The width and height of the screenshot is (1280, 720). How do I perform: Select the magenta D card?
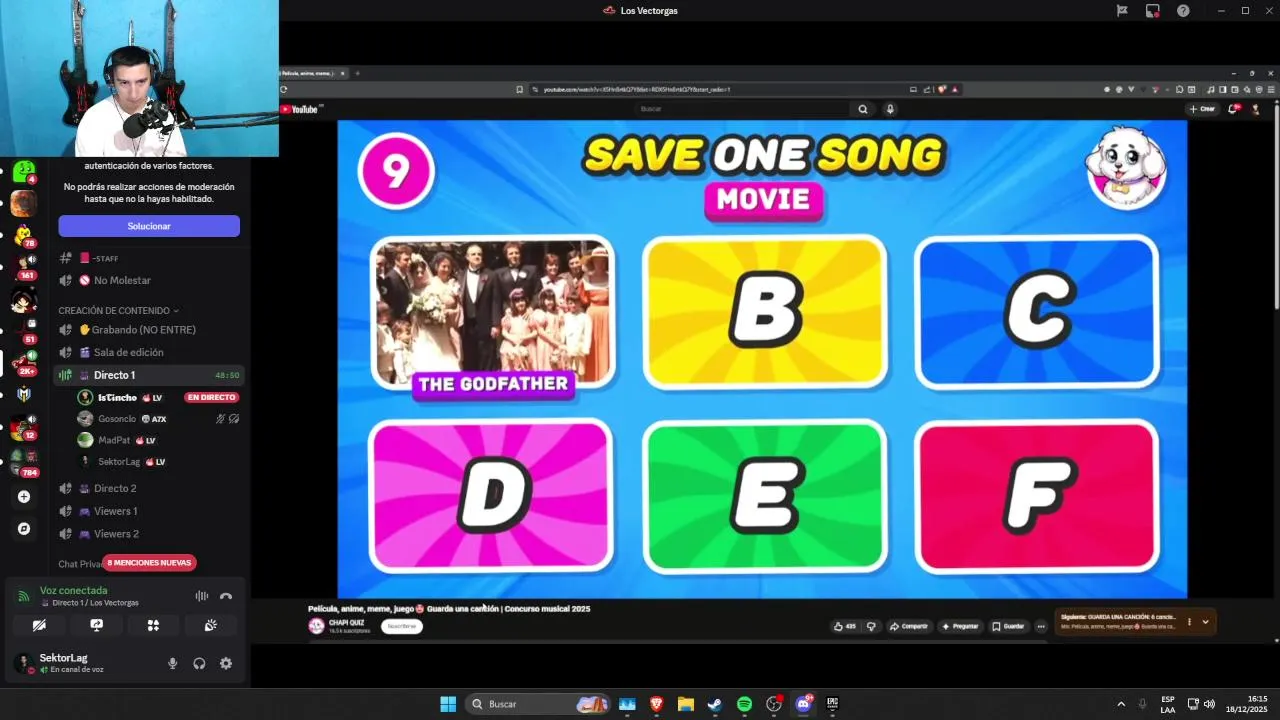[492, 496]
